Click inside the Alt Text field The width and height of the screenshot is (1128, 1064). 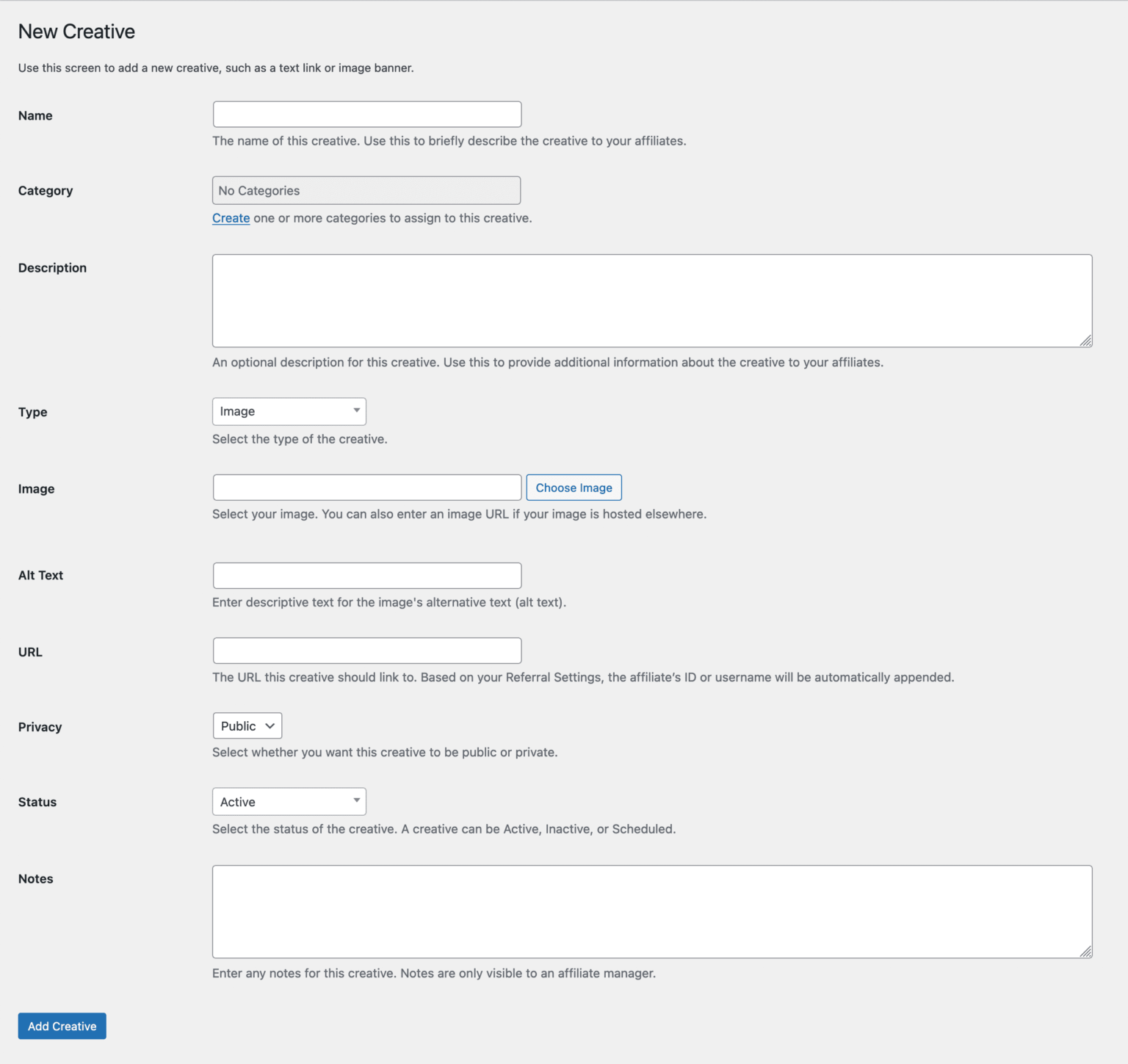coord(366,575)
